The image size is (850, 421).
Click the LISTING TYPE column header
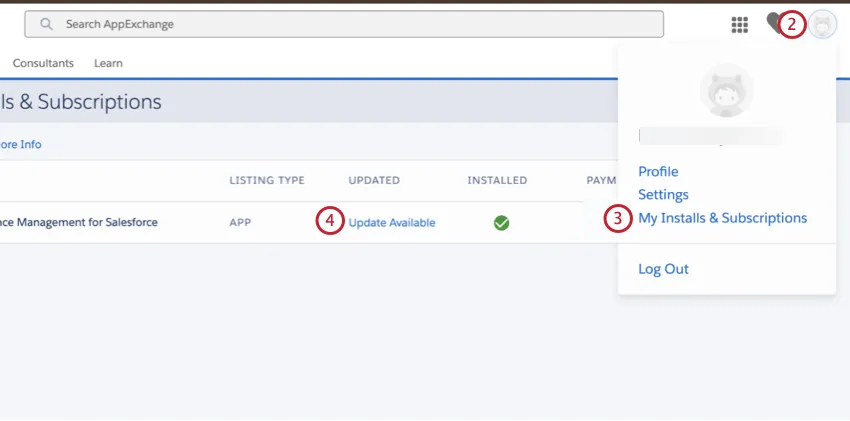pyautogui.click(x=267, y=180)
